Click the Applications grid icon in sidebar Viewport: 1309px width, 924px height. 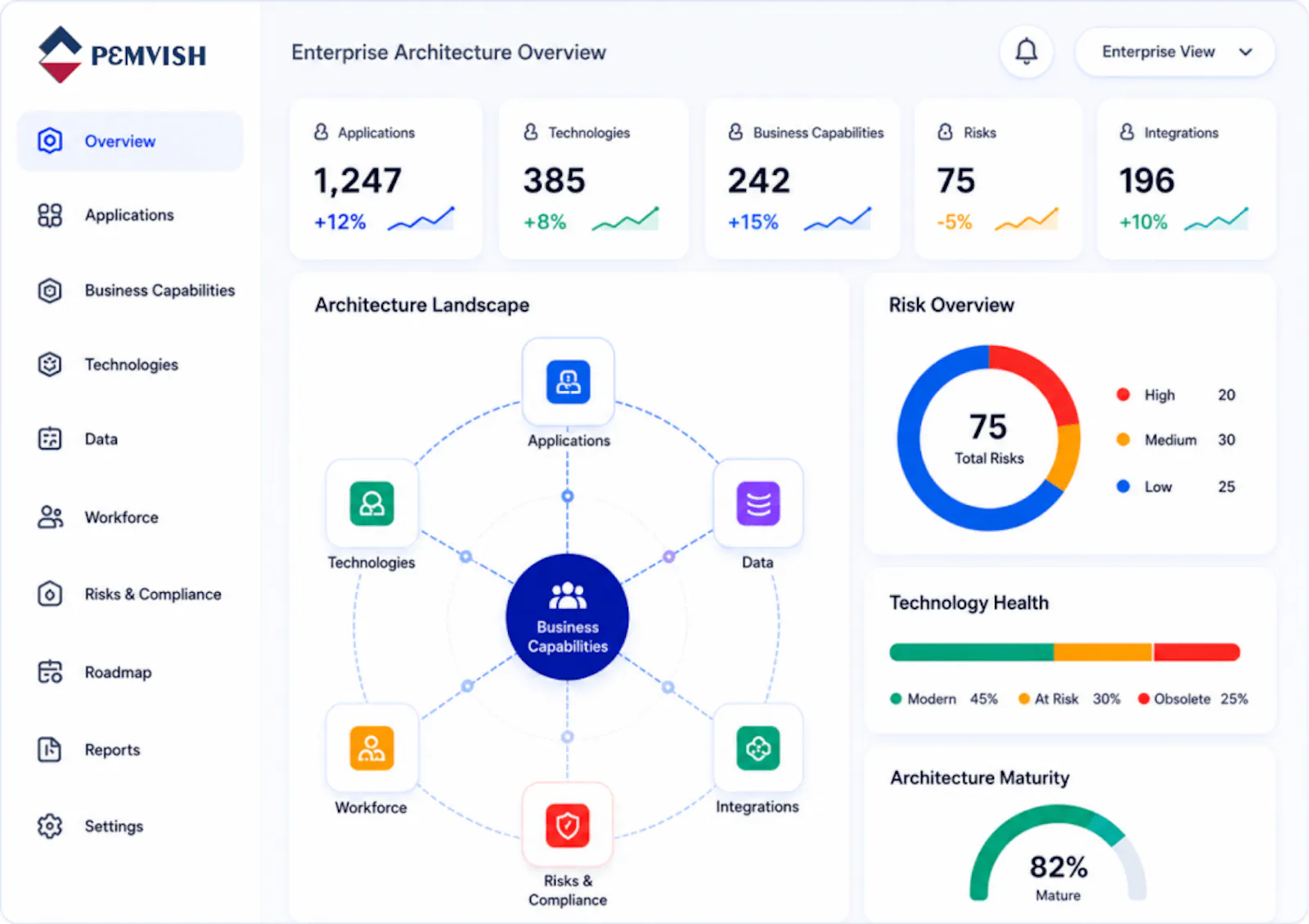click(x=50, y=215)
